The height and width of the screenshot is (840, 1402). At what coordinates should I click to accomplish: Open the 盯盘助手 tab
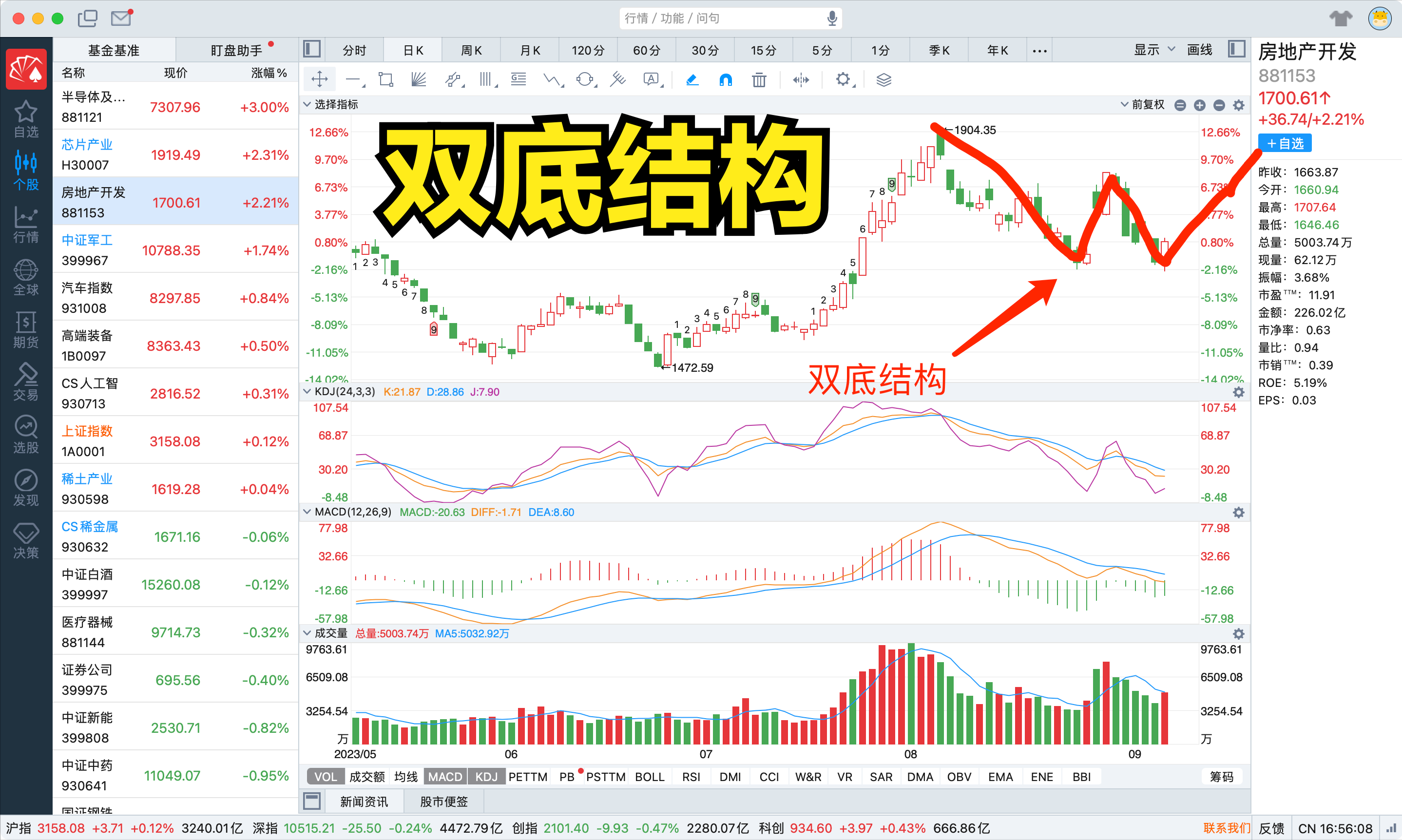pos(237,50)
